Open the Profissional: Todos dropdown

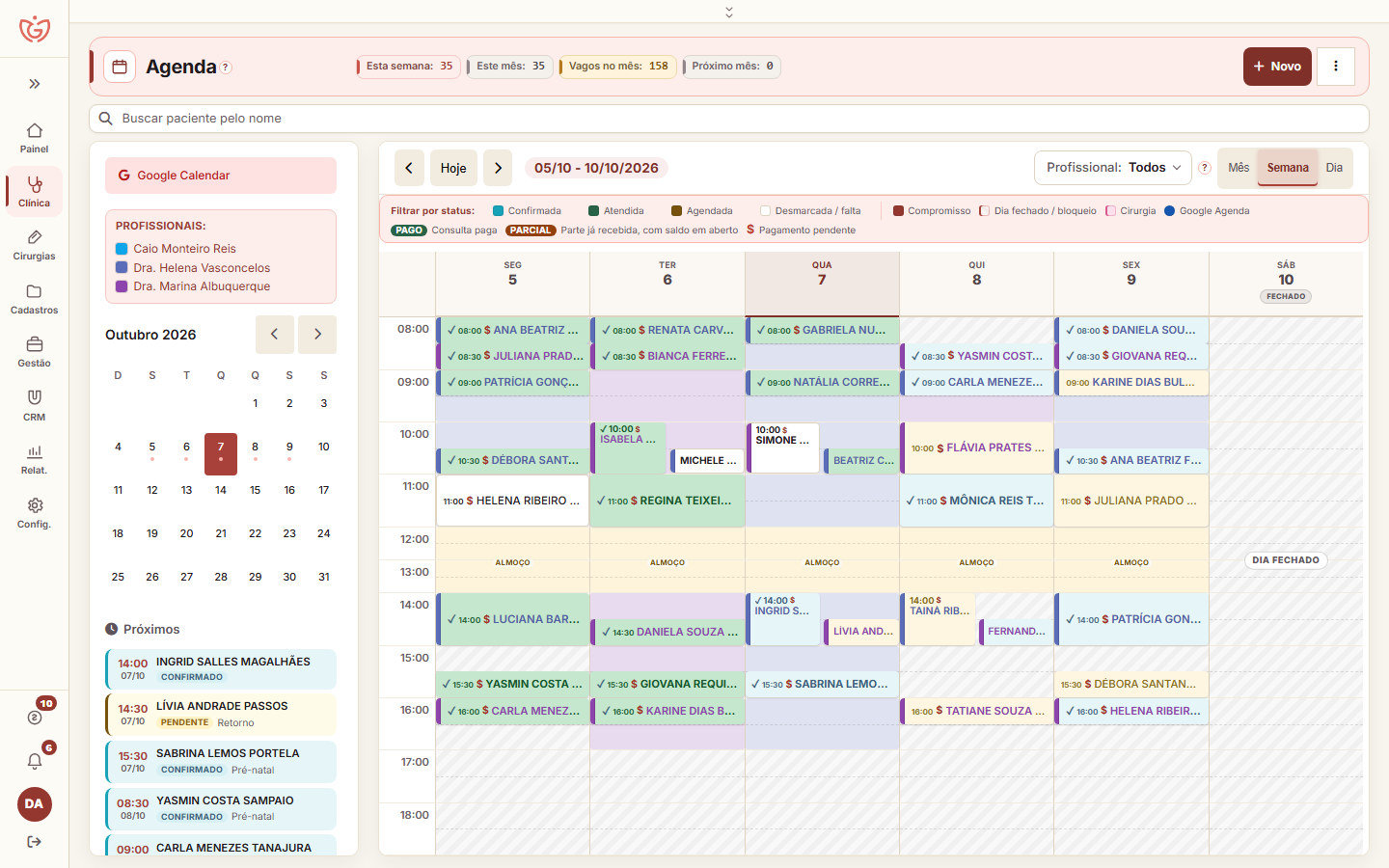click(1113, 168)
